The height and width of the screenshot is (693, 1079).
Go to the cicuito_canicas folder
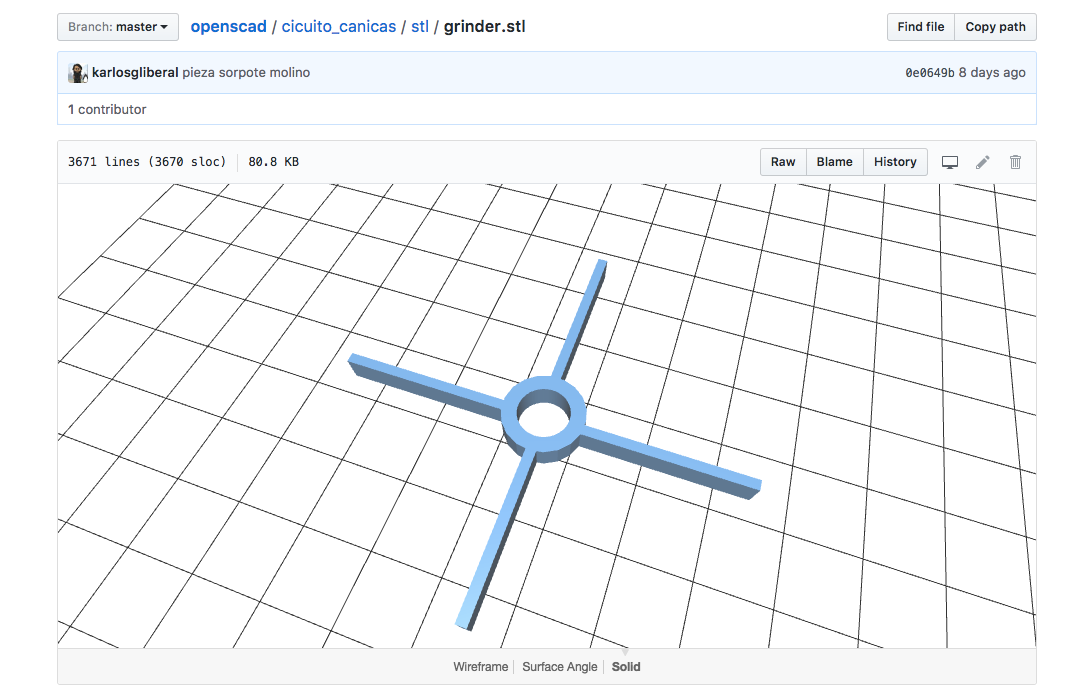tap(339, 27)
